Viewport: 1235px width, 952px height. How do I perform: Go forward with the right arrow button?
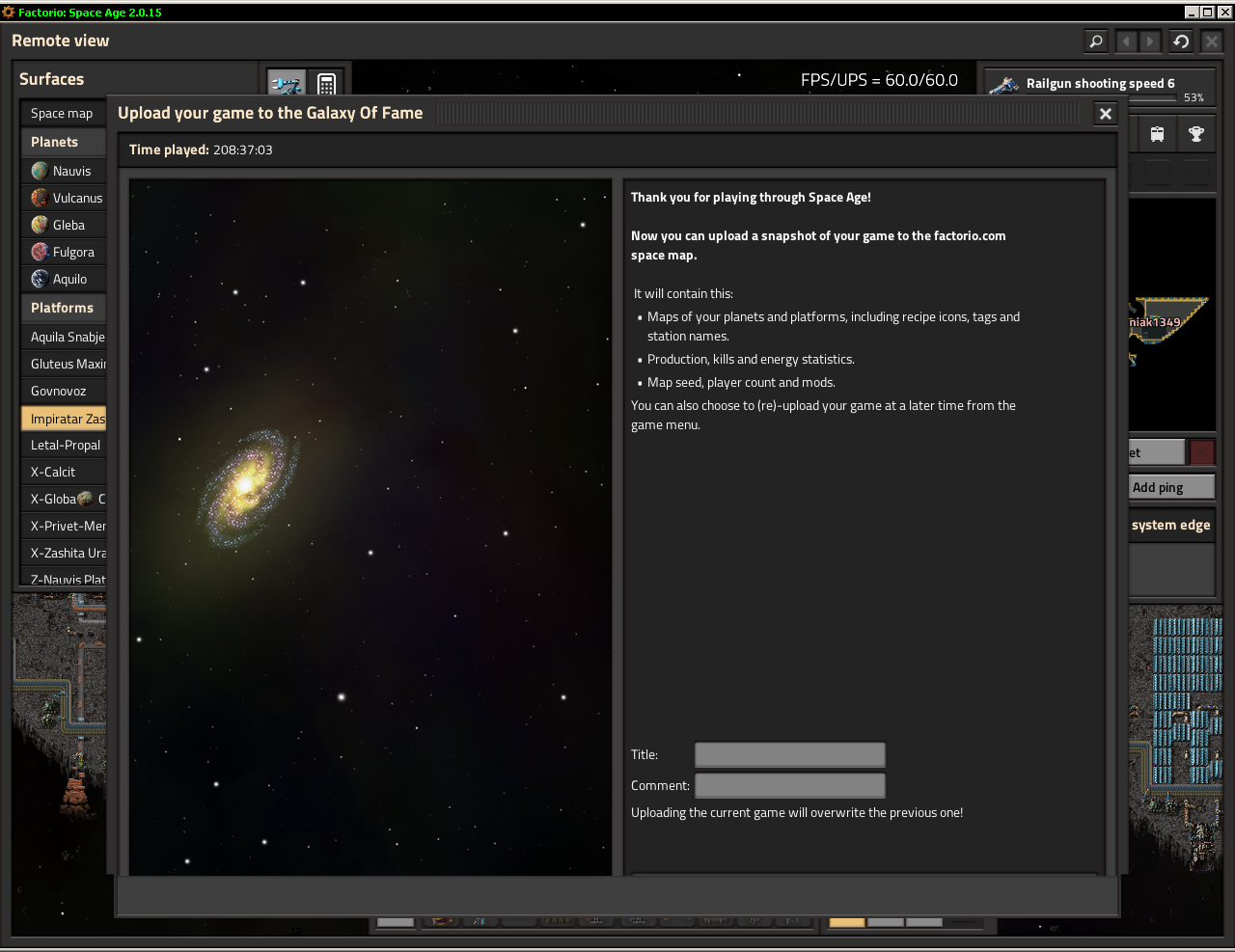click(1149, 41)
